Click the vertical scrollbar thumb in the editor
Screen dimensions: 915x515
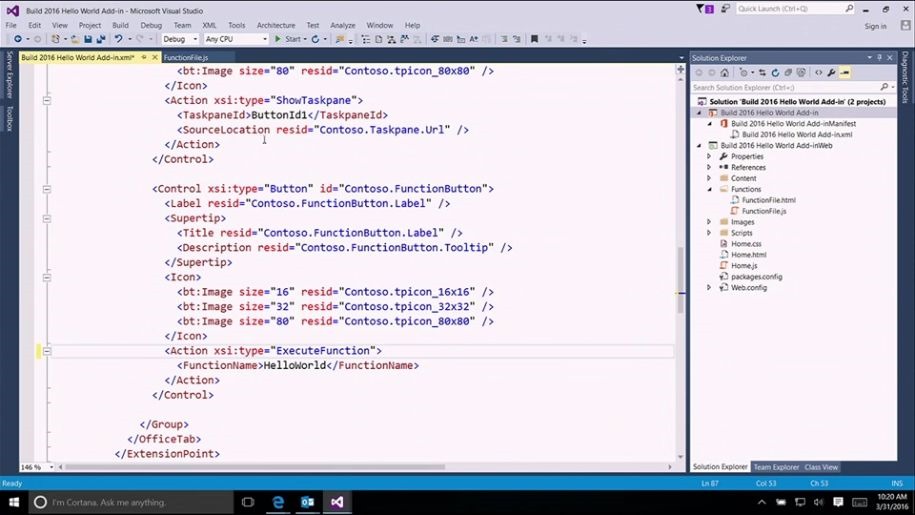[680, 280]
